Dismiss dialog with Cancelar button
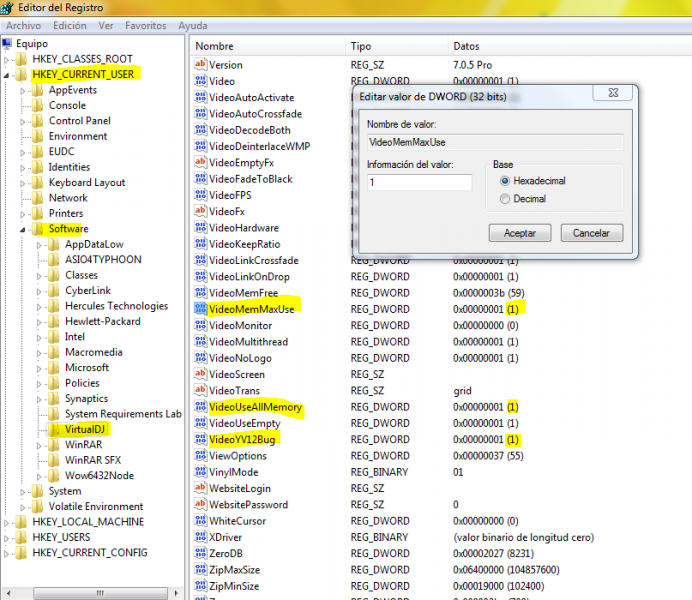Viewport: 692px width, 600px height. pos(591,233)
